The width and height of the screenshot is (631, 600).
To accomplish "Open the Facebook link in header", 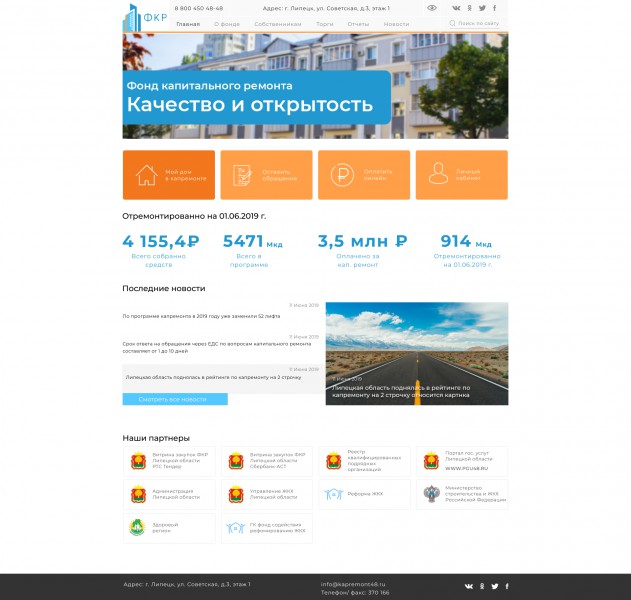I will pos(495,8).
